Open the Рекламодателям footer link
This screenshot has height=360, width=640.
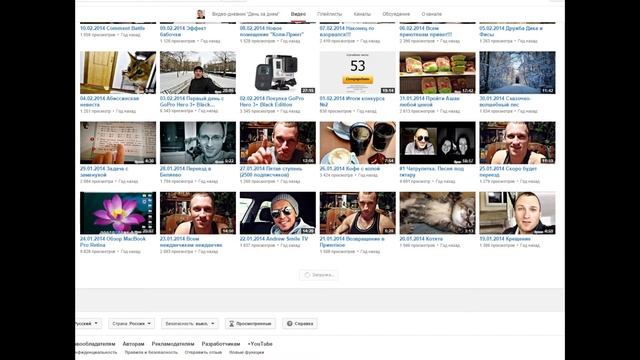[173, 344]
